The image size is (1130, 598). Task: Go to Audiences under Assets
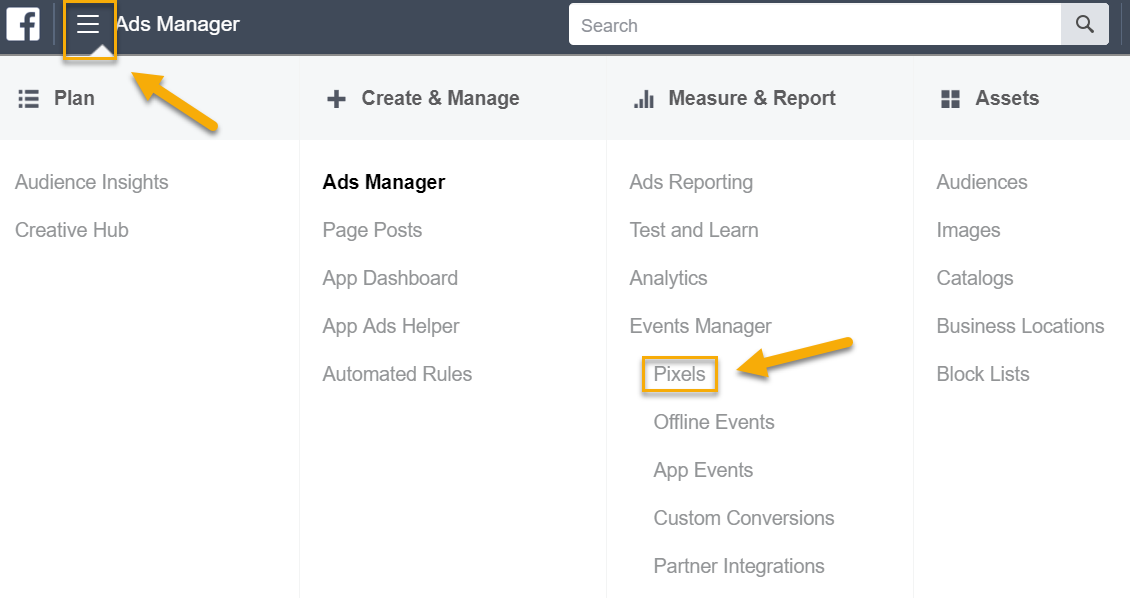pos(982,182)
